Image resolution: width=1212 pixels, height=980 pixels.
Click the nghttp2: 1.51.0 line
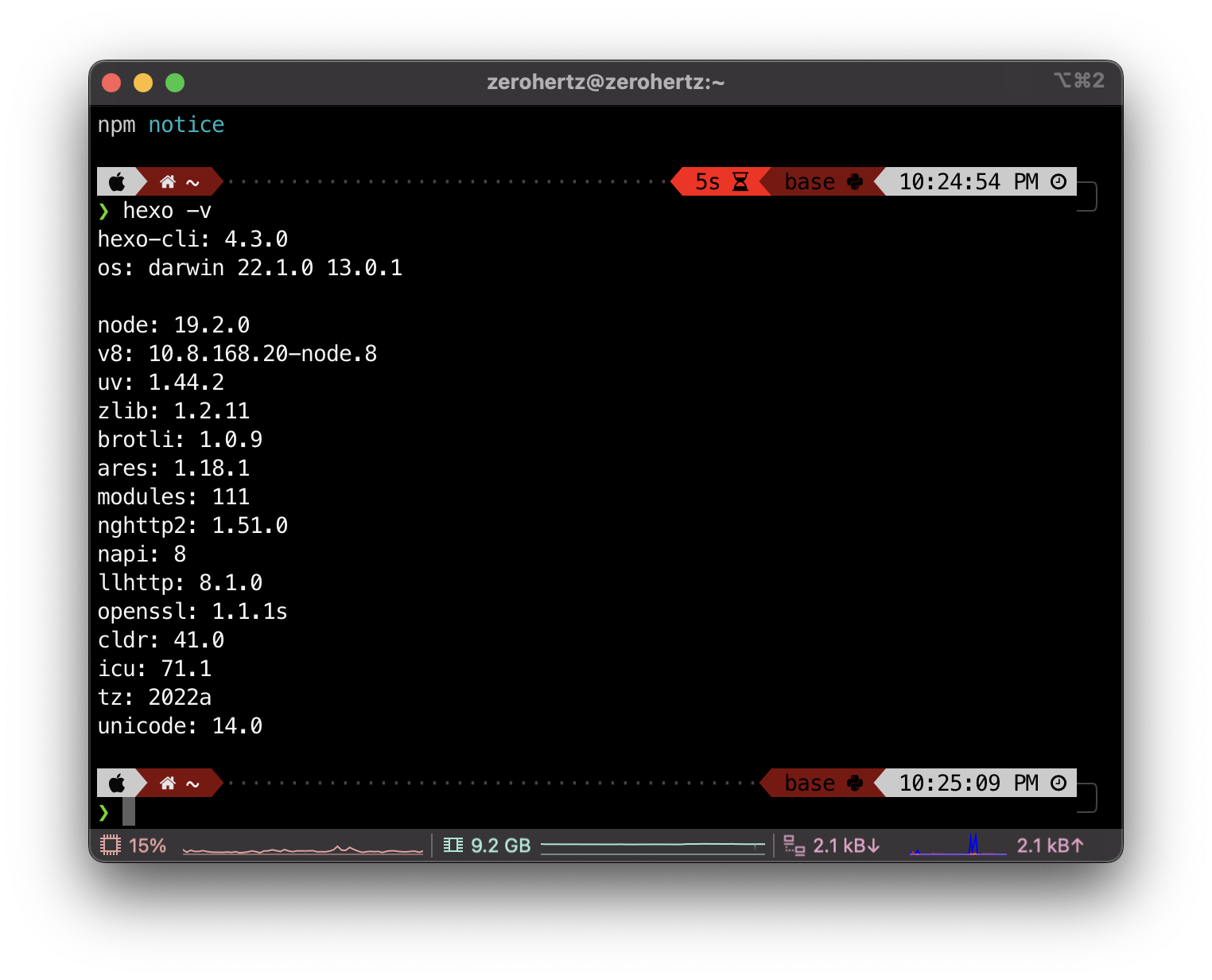pos(192,526)
